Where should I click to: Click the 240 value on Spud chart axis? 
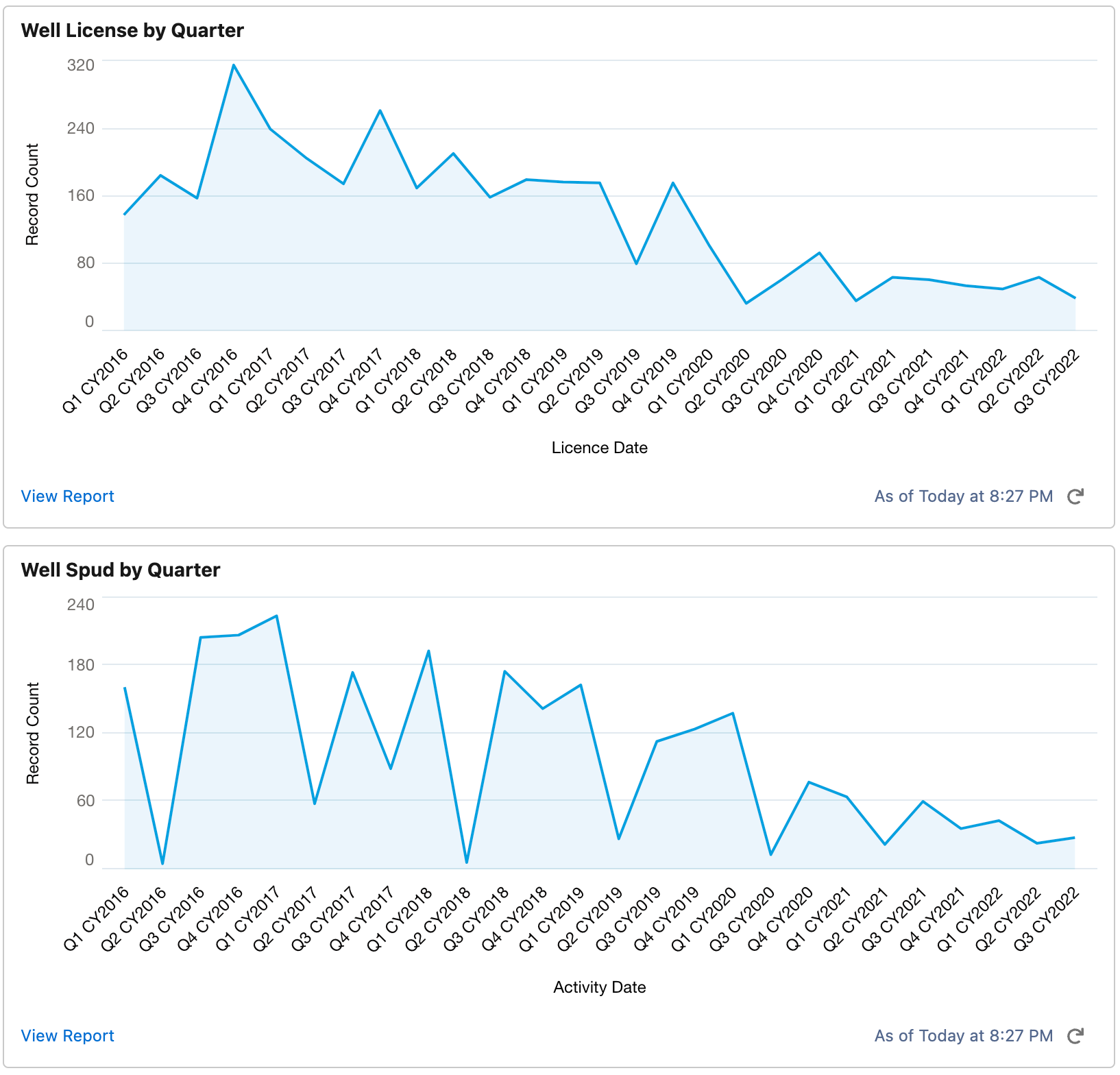pos(81,605)
